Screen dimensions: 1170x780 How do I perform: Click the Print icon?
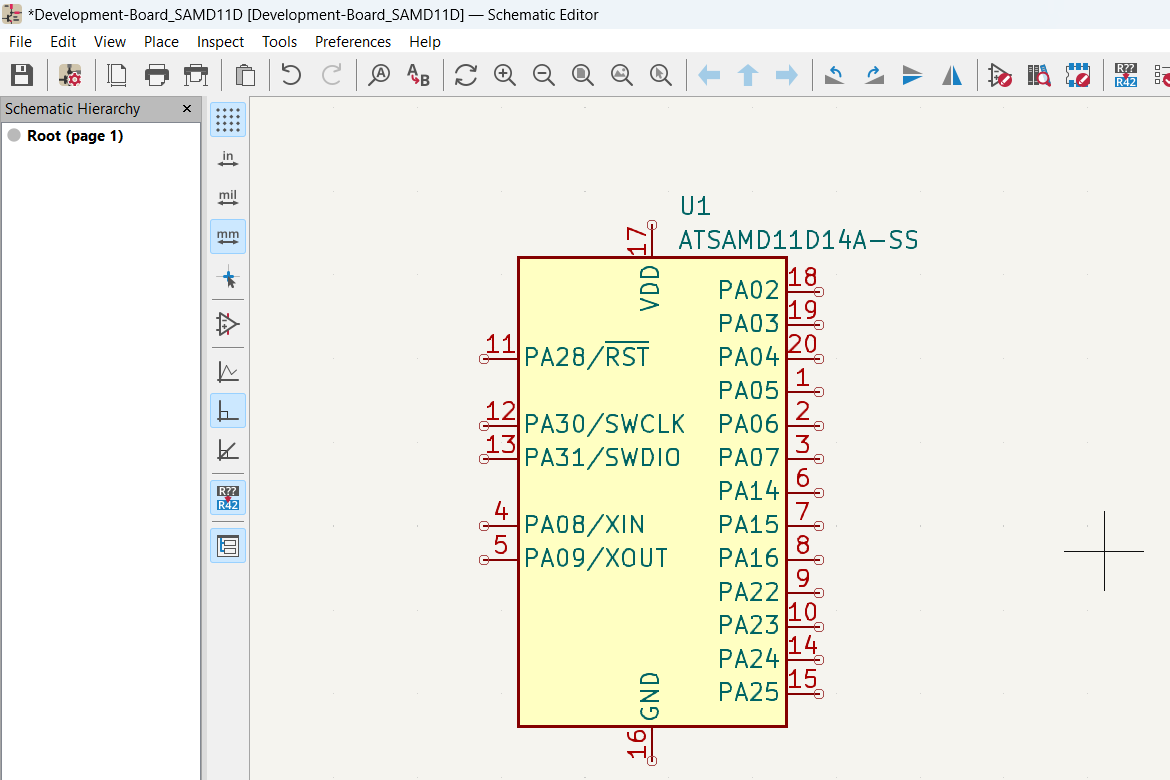coord(156,75)
